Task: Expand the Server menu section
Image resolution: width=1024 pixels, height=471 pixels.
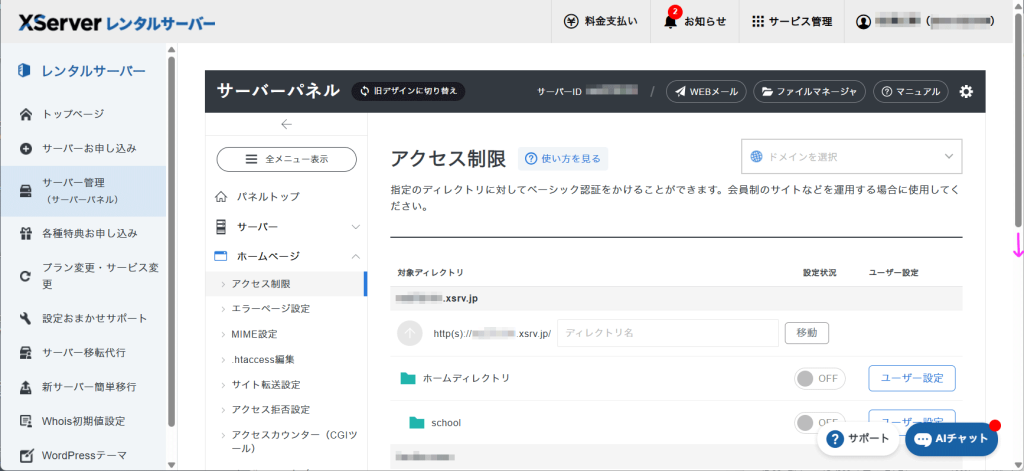Action: coord(286,227)
